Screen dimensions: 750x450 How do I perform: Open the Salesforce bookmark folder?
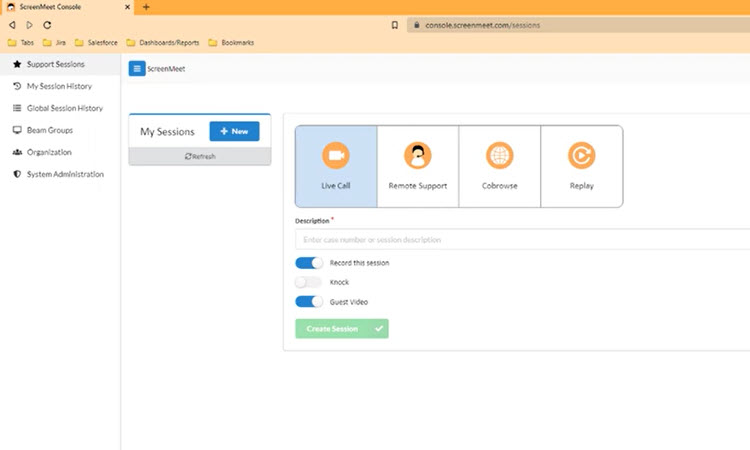pyautogui.click(x=96, y=43)
